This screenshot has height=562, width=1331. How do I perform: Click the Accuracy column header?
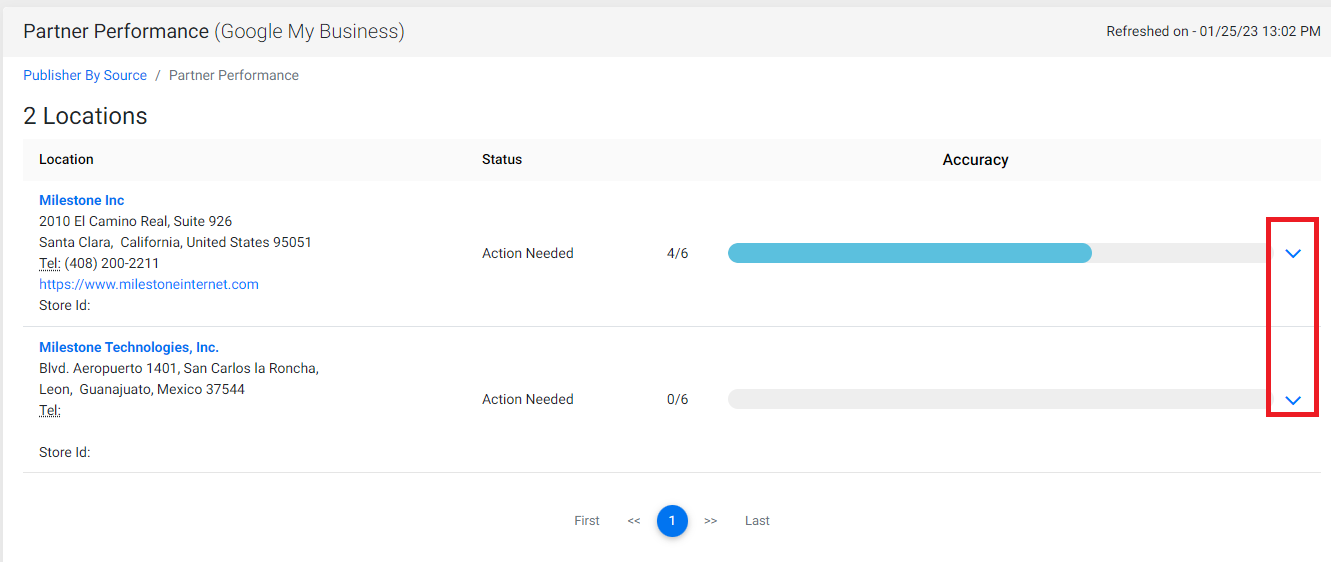pyautogui.click(x=975, y=159)
